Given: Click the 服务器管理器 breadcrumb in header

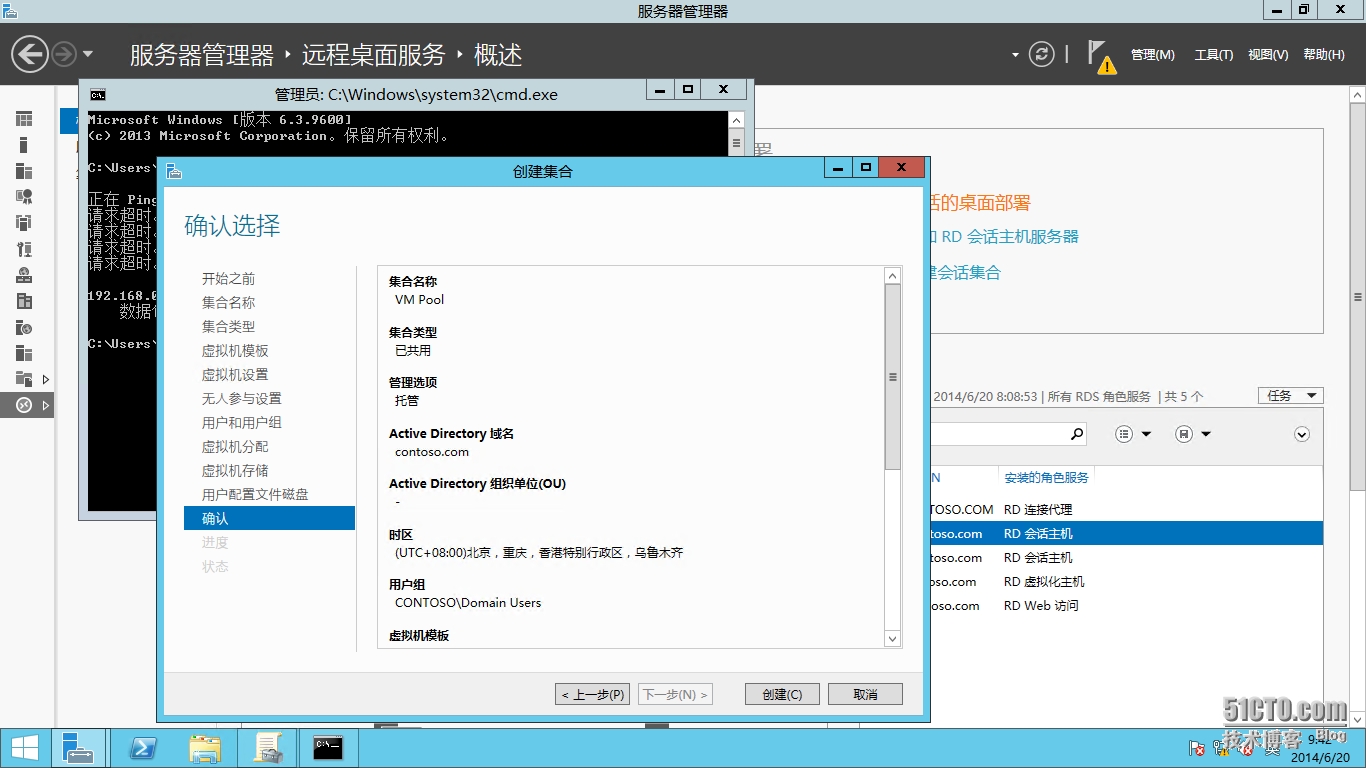Looking at the screenshot, I should click(x=202, y=55).
